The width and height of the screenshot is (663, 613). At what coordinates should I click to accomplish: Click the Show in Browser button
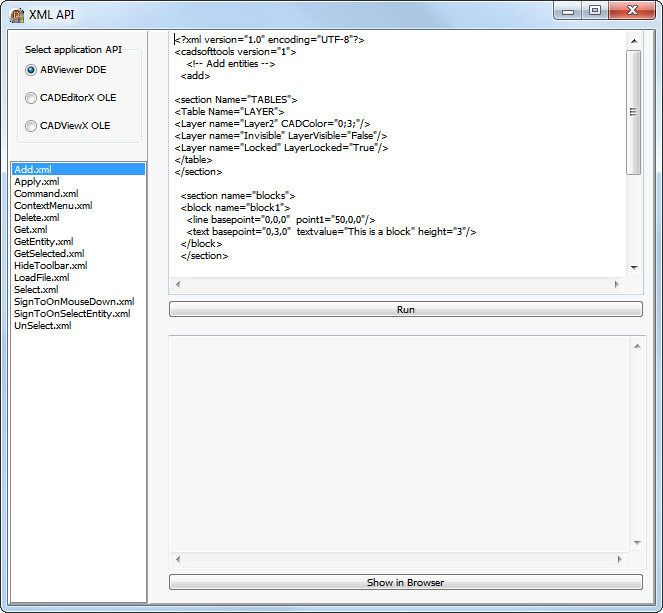[405, 583]
